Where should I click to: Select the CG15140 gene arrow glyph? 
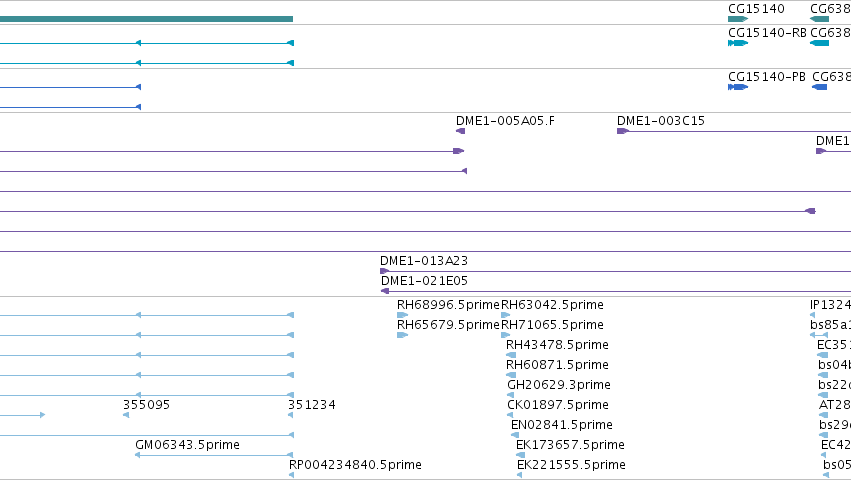[738, 19]
